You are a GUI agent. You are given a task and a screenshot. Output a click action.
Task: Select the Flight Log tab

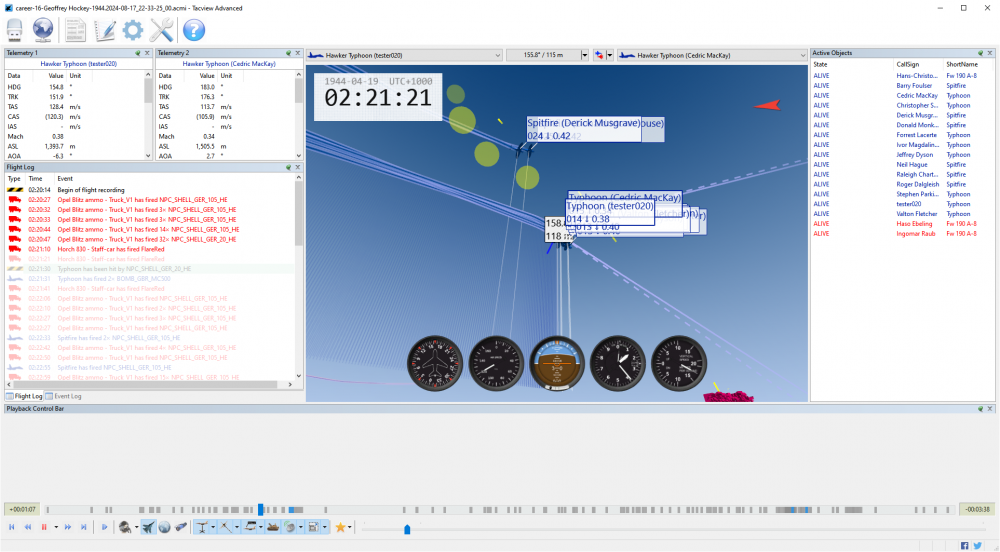23,396
